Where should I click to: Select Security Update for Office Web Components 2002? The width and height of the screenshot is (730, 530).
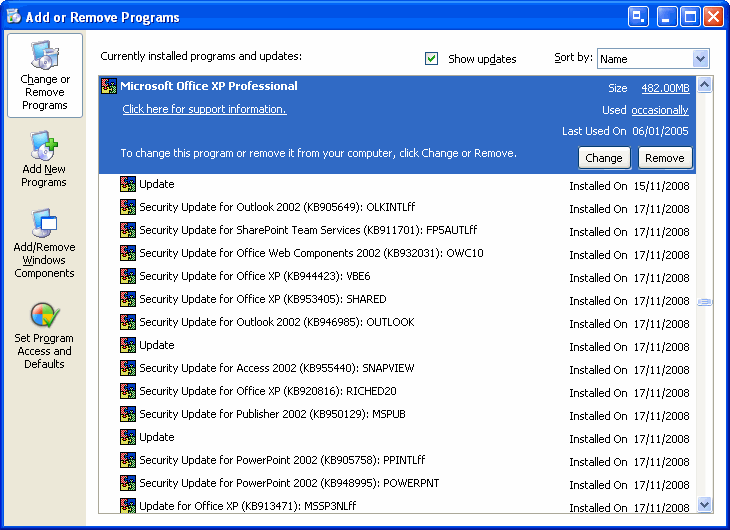tap(397, 253)
